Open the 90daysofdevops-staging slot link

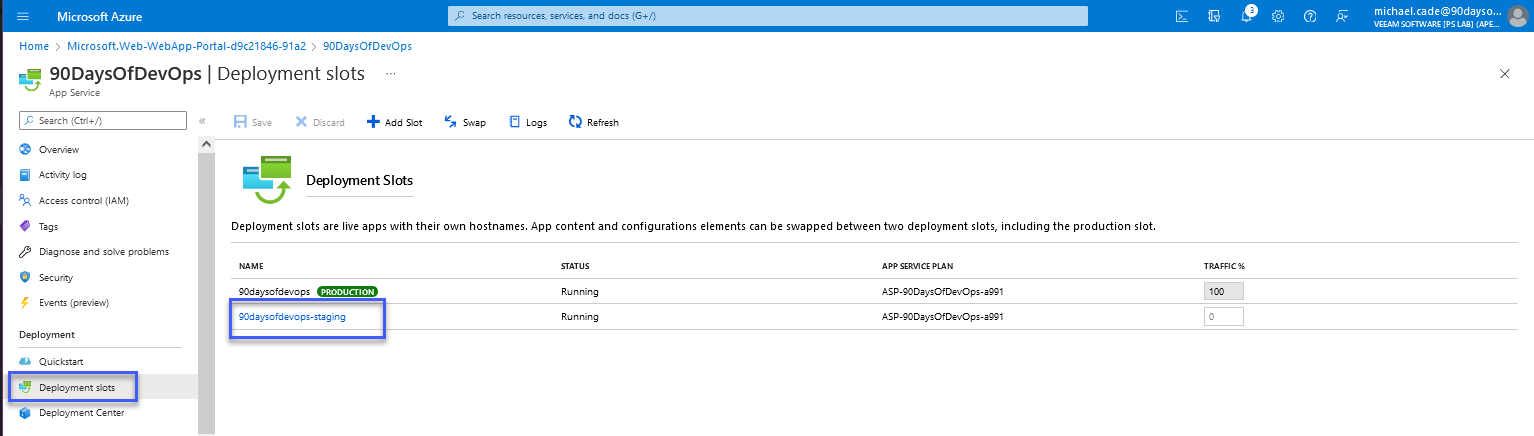pyautogui.click(x=292, y=317)
